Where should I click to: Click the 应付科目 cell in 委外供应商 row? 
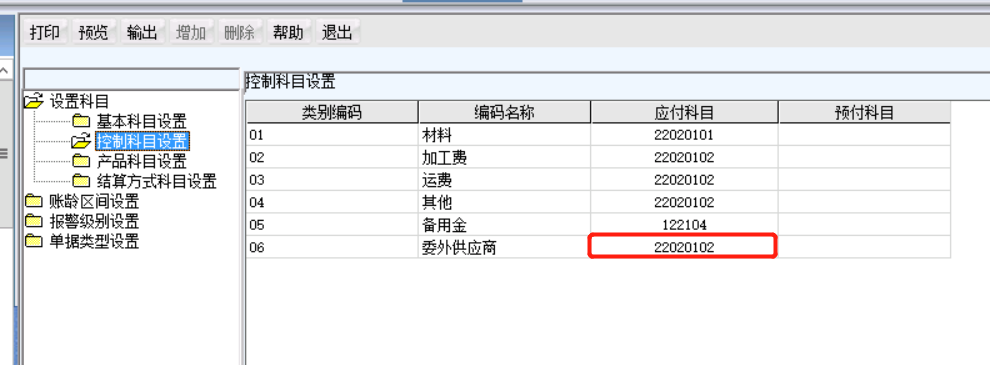tap(684, 247)
